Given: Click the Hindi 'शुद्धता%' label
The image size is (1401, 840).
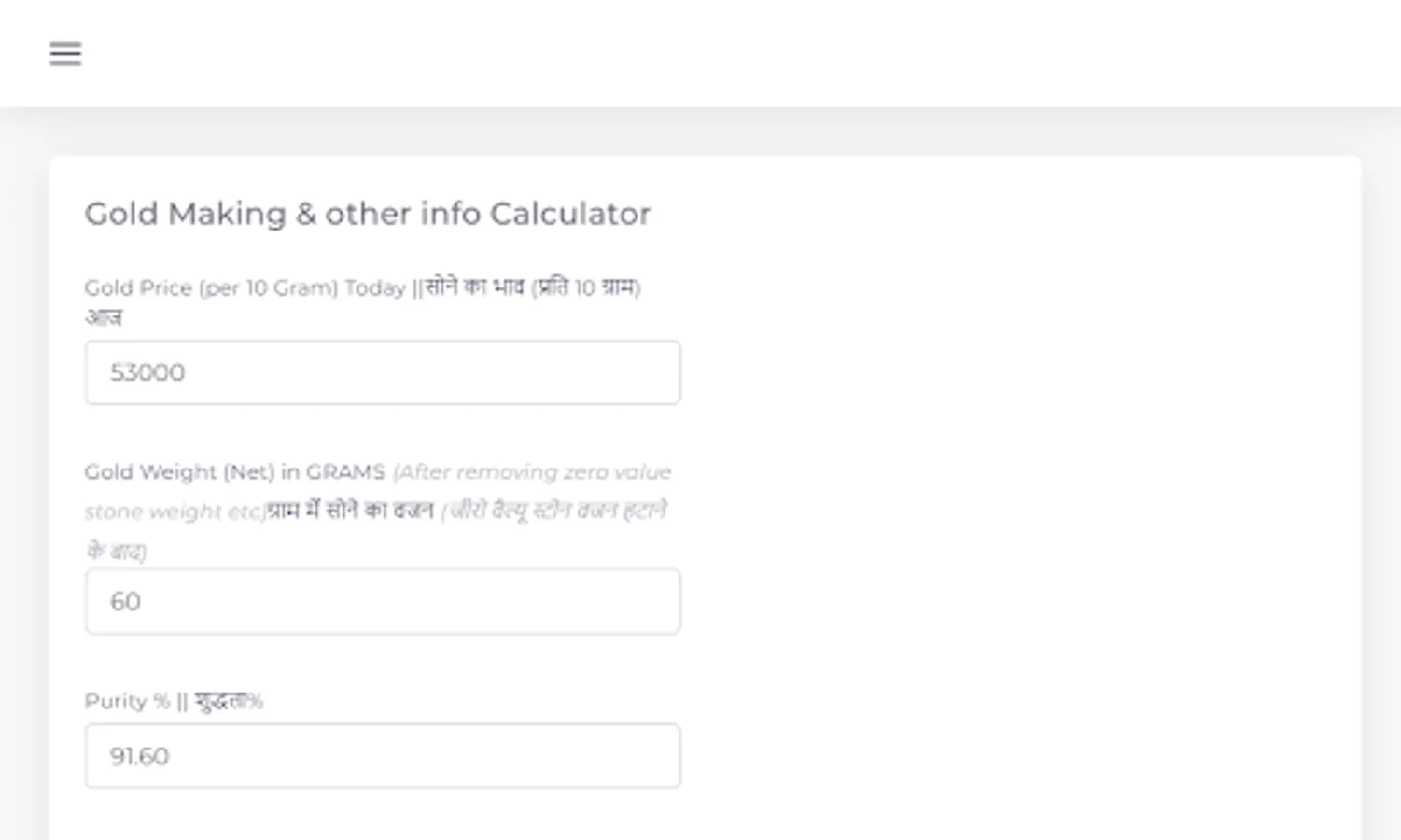Looking at the screenshot, I should 230,701.
